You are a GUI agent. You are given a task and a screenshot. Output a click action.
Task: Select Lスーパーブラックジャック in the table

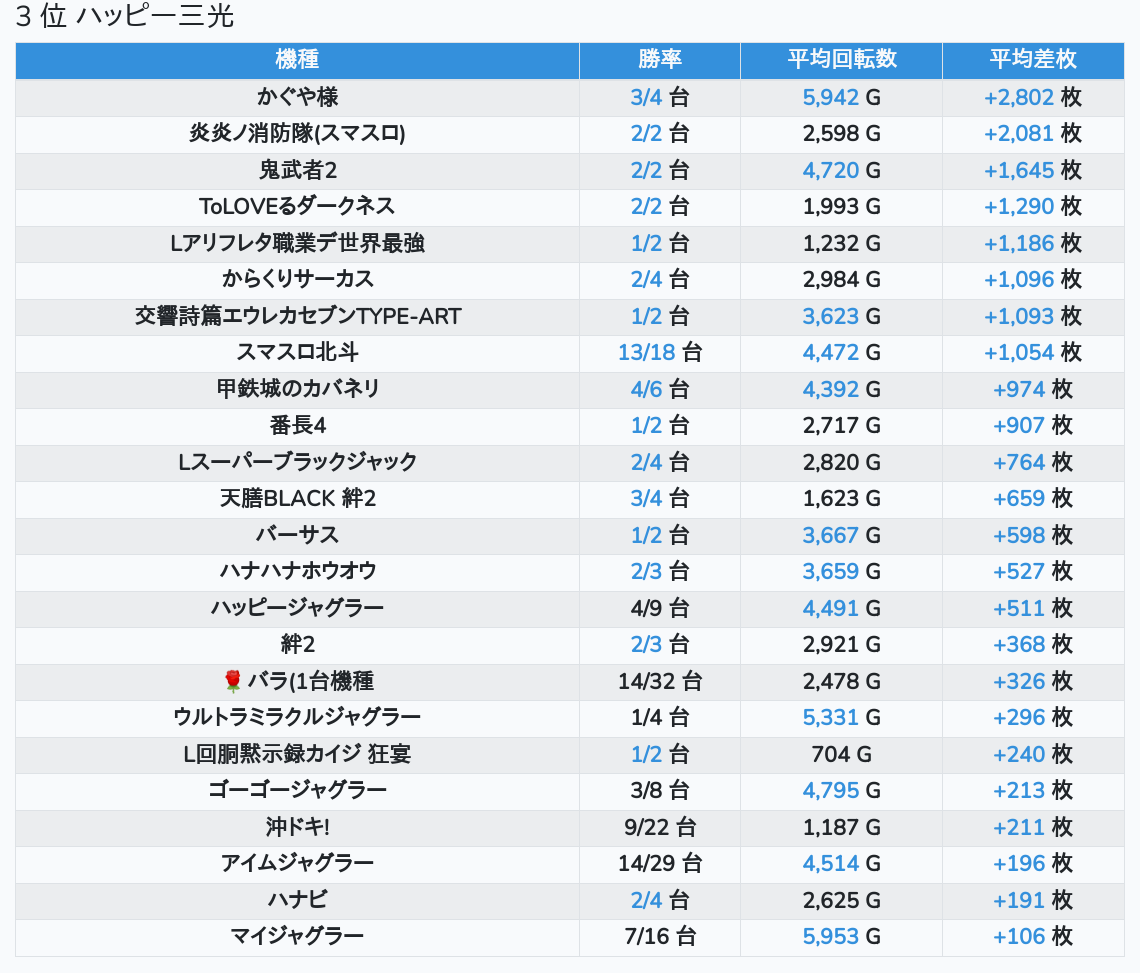[x=297, y=462]
